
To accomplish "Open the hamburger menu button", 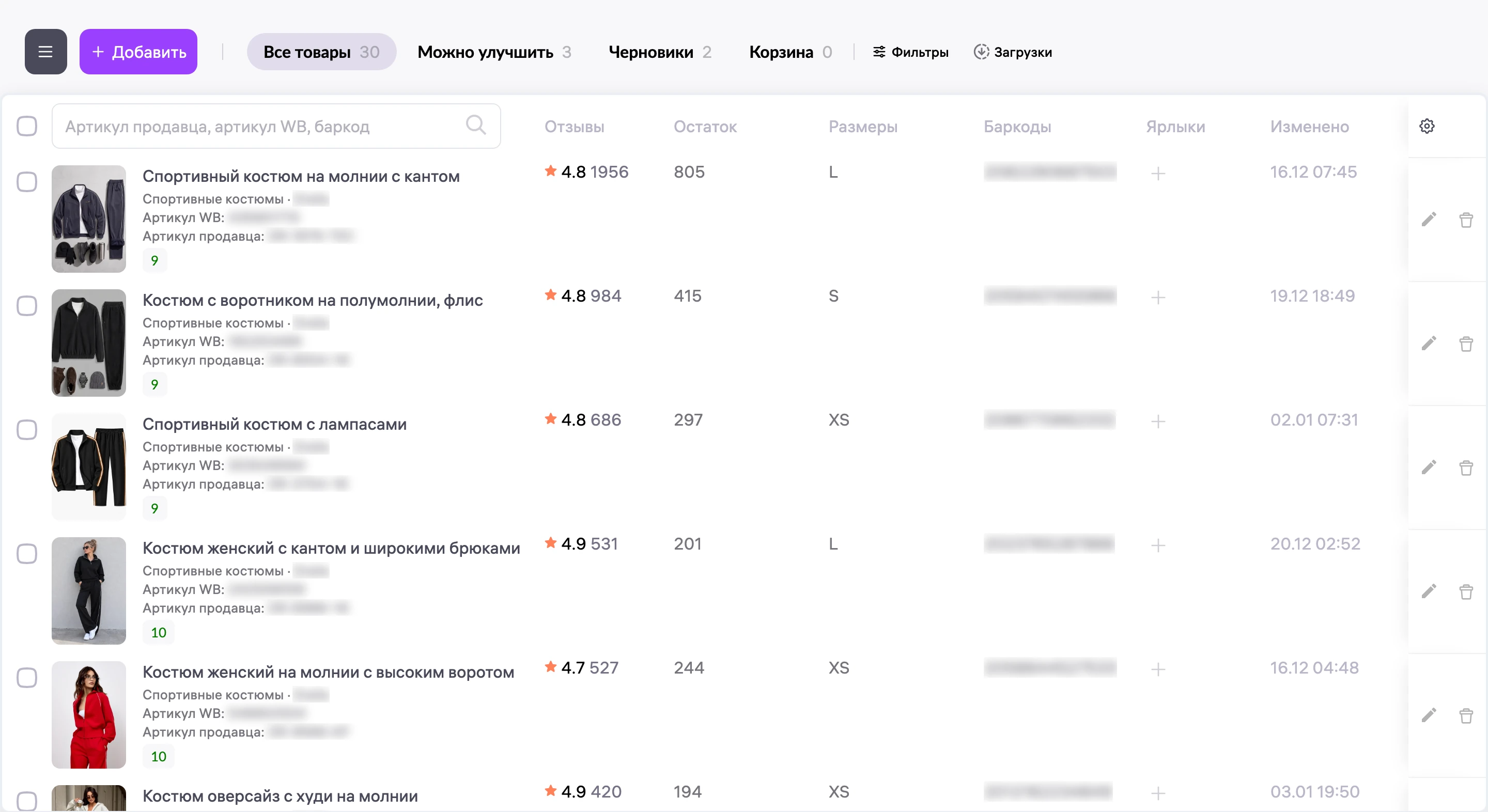I will point(45,52).
